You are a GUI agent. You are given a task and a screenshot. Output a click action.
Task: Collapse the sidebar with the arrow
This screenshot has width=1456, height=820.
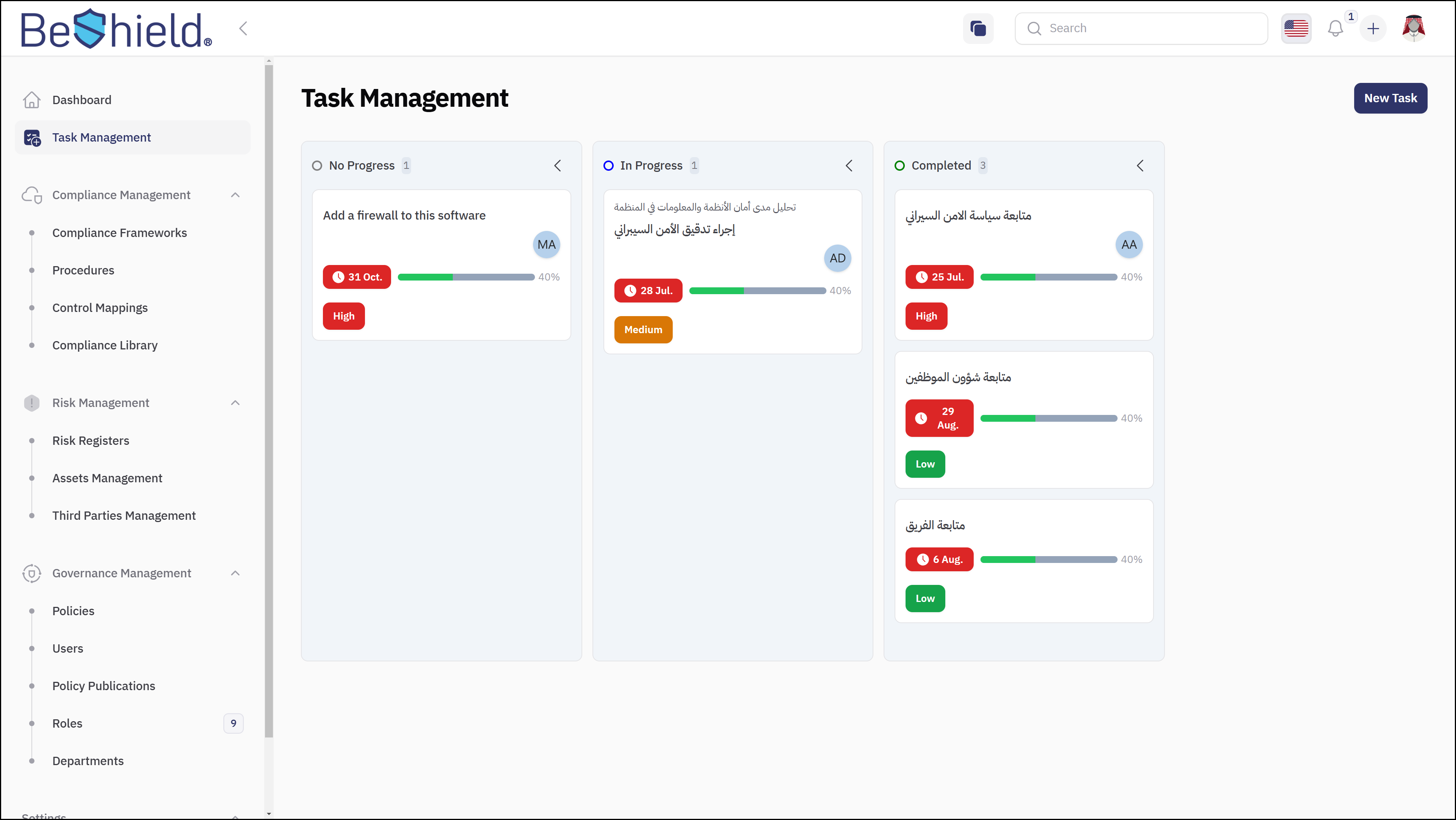click(243, 28)
